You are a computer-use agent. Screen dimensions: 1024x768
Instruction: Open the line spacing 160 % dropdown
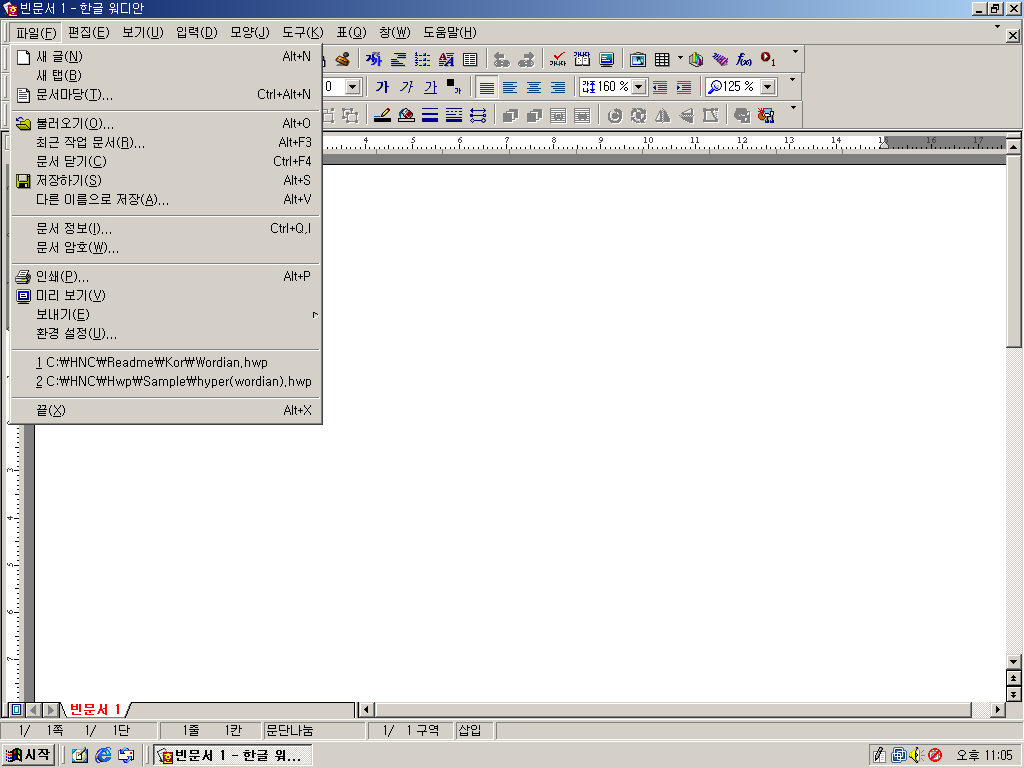coord(639,87)
